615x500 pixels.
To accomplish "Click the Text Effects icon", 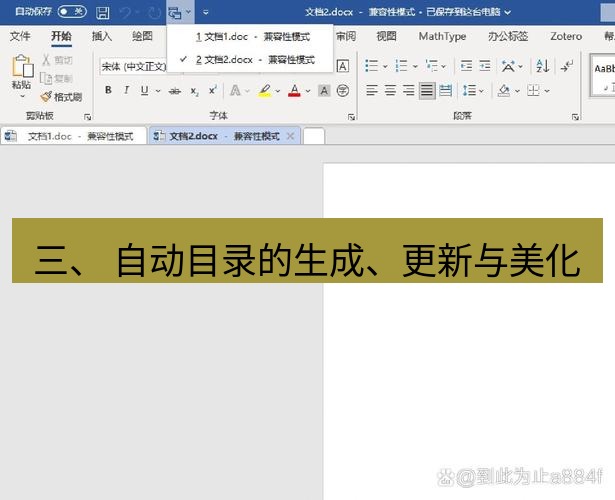I will [235, 91].
